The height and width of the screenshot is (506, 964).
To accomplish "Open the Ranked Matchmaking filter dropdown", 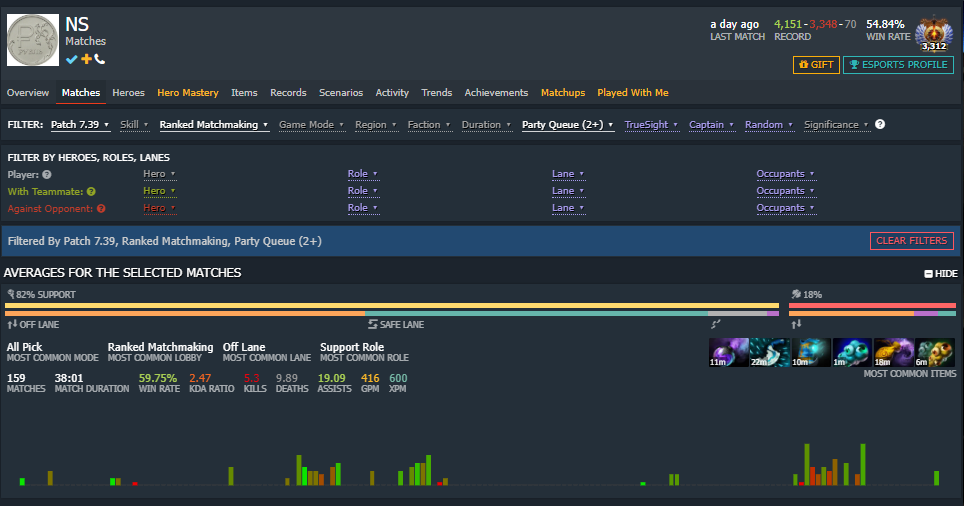I will (x=214, y=125).
